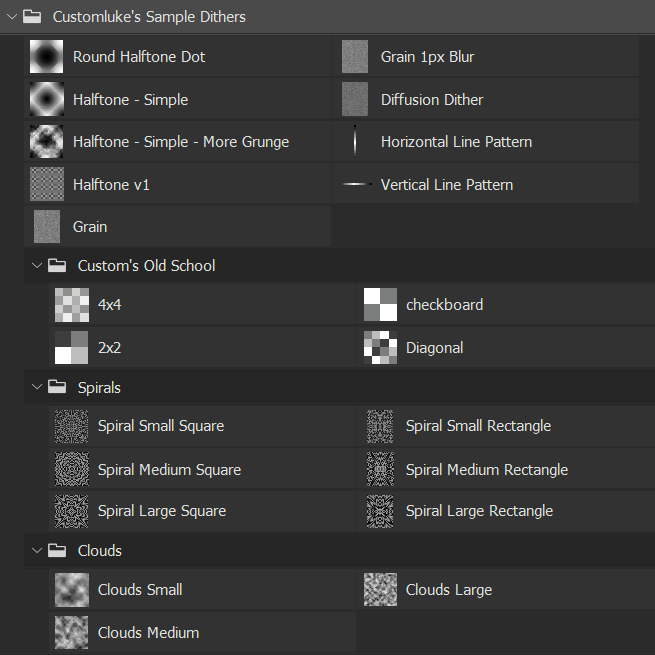The height and width of the screenshot is (655, 655).
Task: Collapse the Clouds folder chevron
Action: tap(38, 551)
